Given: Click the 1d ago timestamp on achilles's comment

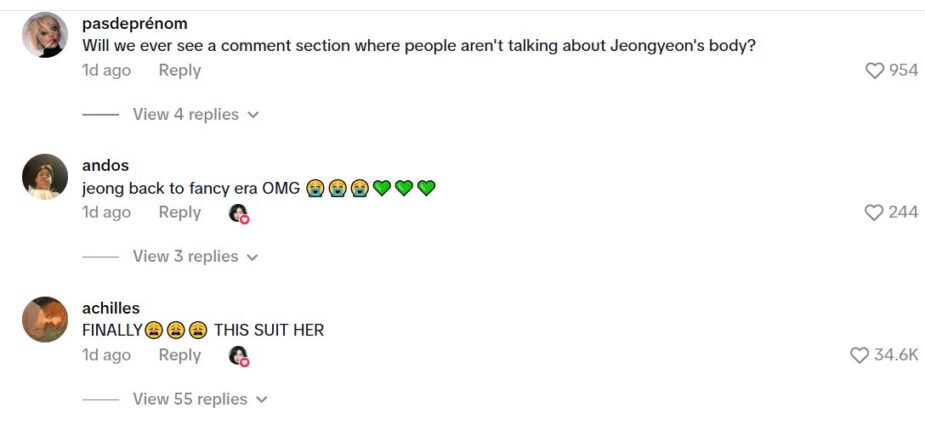Looking at the screenshot, I should click(x=106, y=355).
